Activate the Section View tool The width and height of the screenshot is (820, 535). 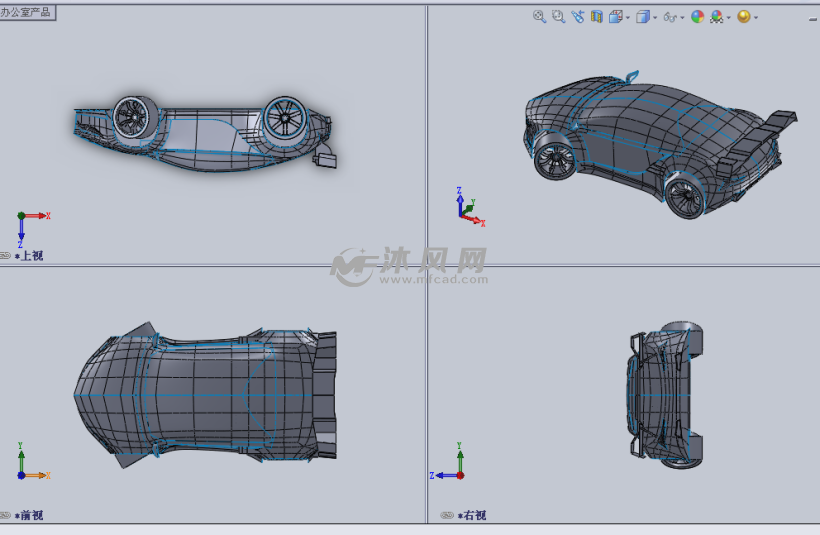tap(596, 16)
